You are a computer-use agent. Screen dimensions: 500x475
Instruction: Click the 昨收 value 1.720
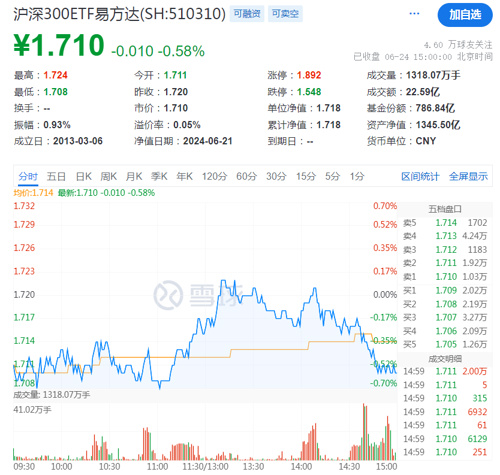point(176,92)
